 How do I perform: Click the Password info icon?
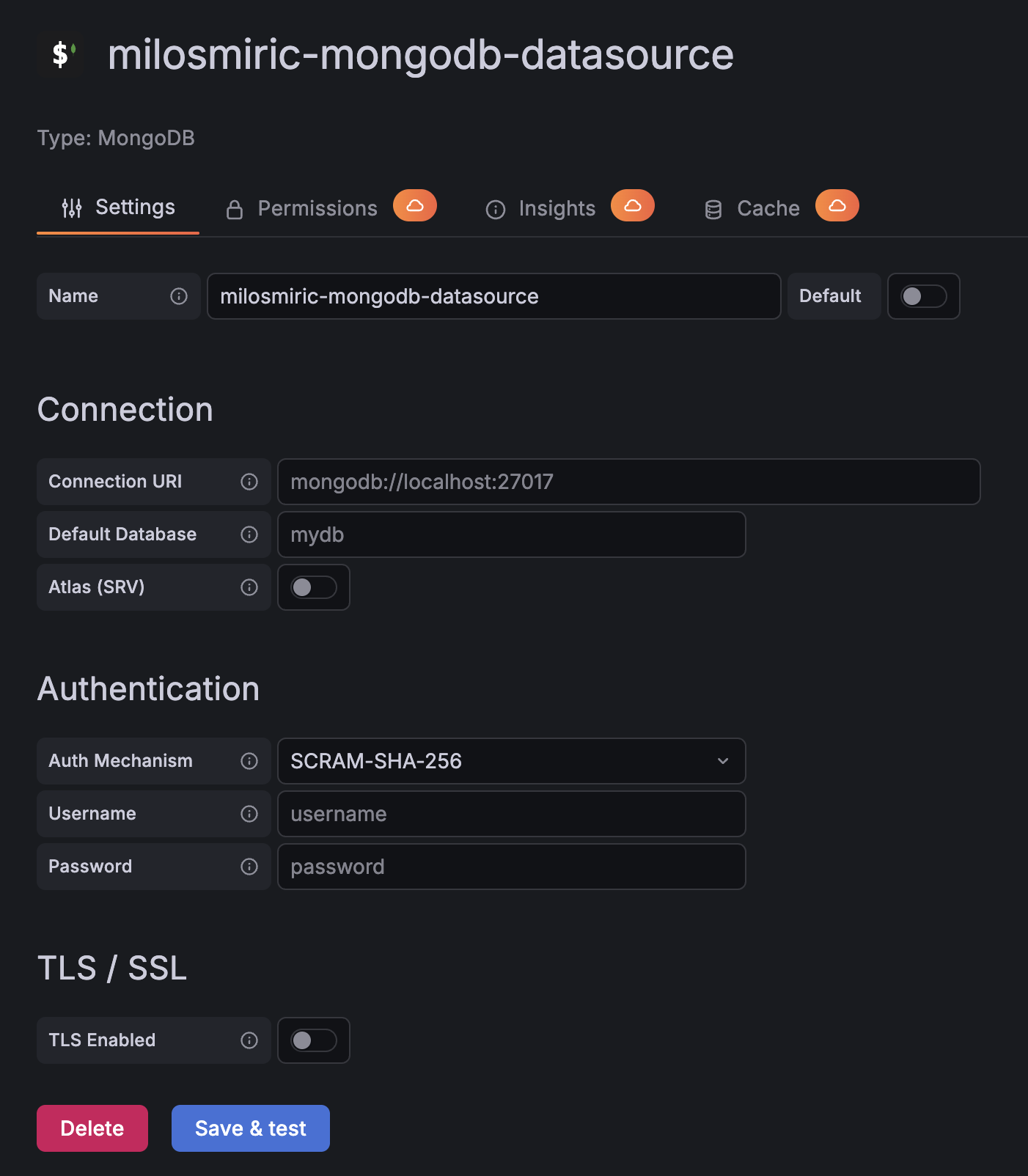249,867
